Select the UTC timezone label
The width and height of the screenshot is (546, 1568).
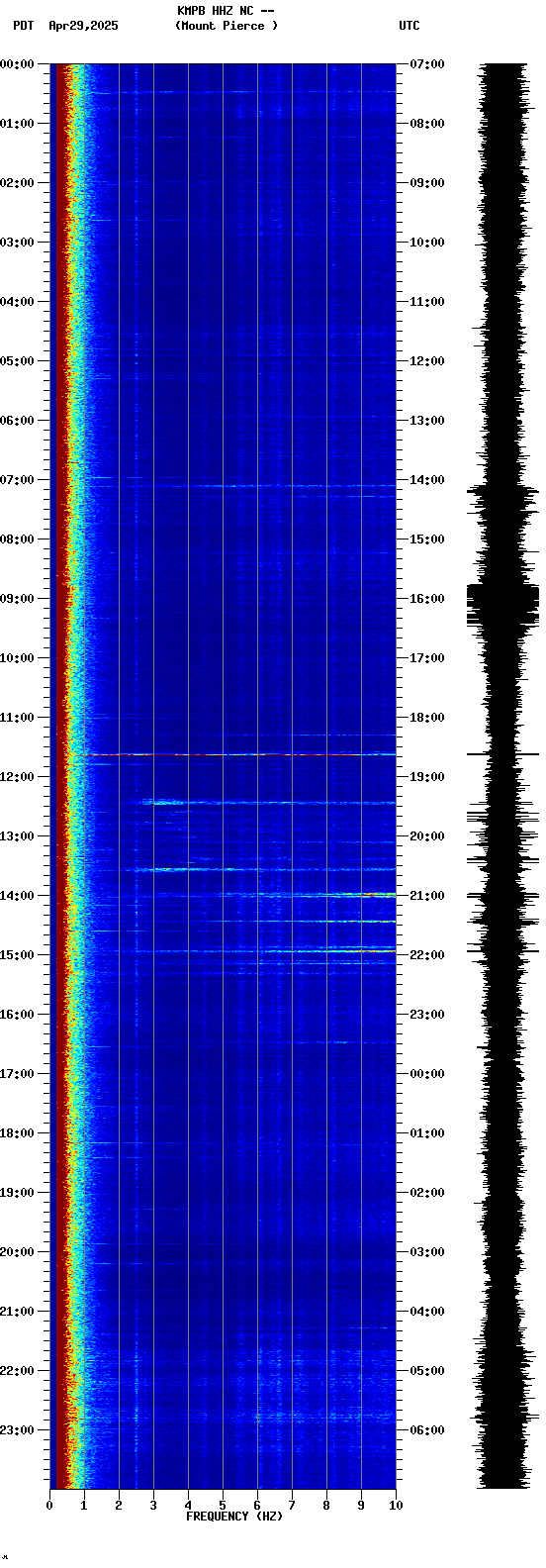tap(409, 26)
